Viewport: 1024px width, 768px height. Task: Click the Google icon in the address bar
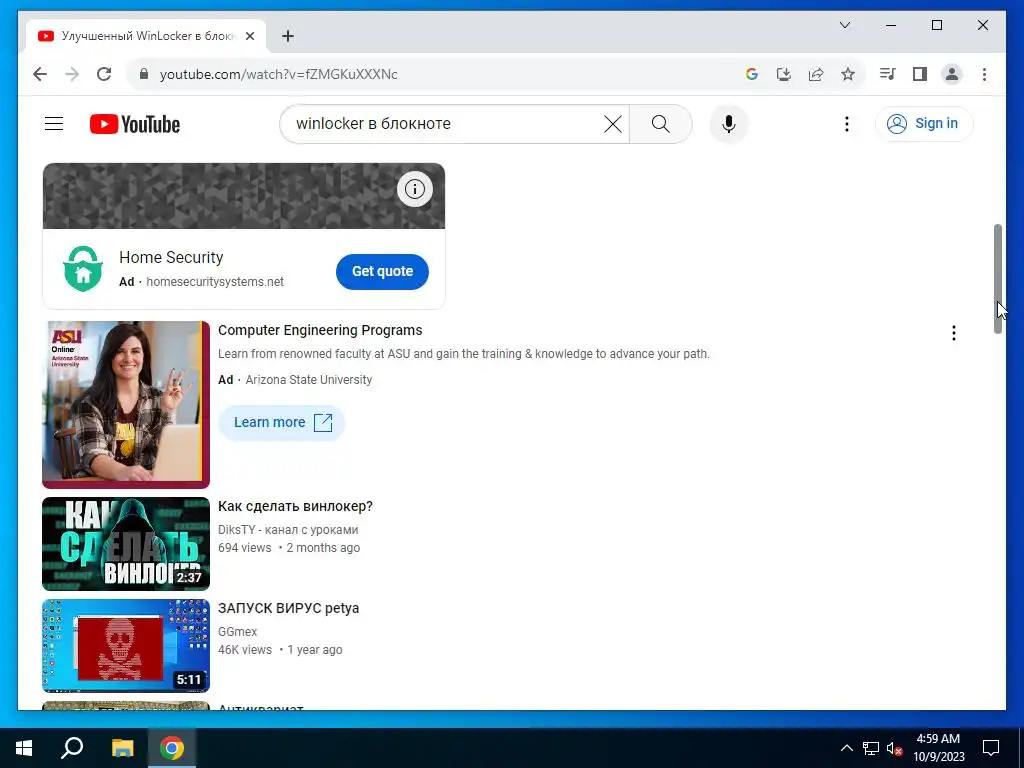coord(752,74)
